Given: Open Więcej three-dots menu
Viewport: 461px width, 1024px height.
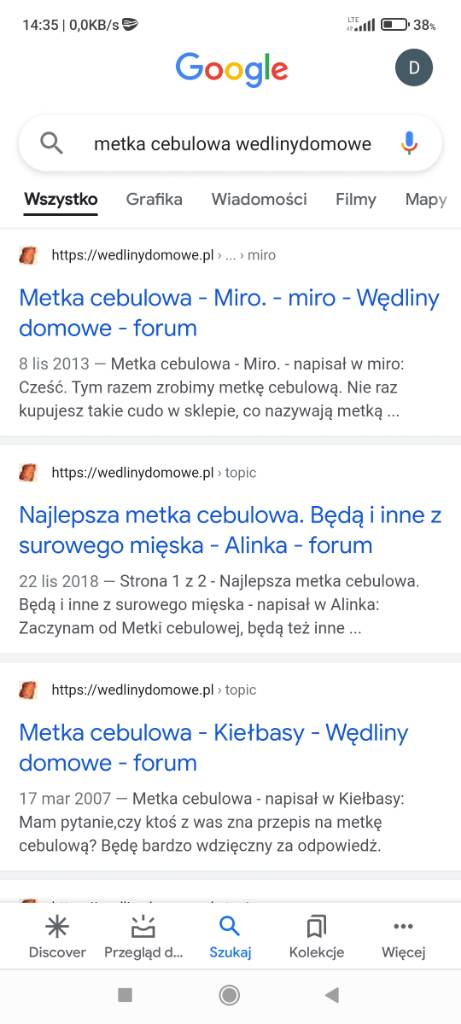Looking at the screenshot, I should pyautogui.click(x=404, y=926).
